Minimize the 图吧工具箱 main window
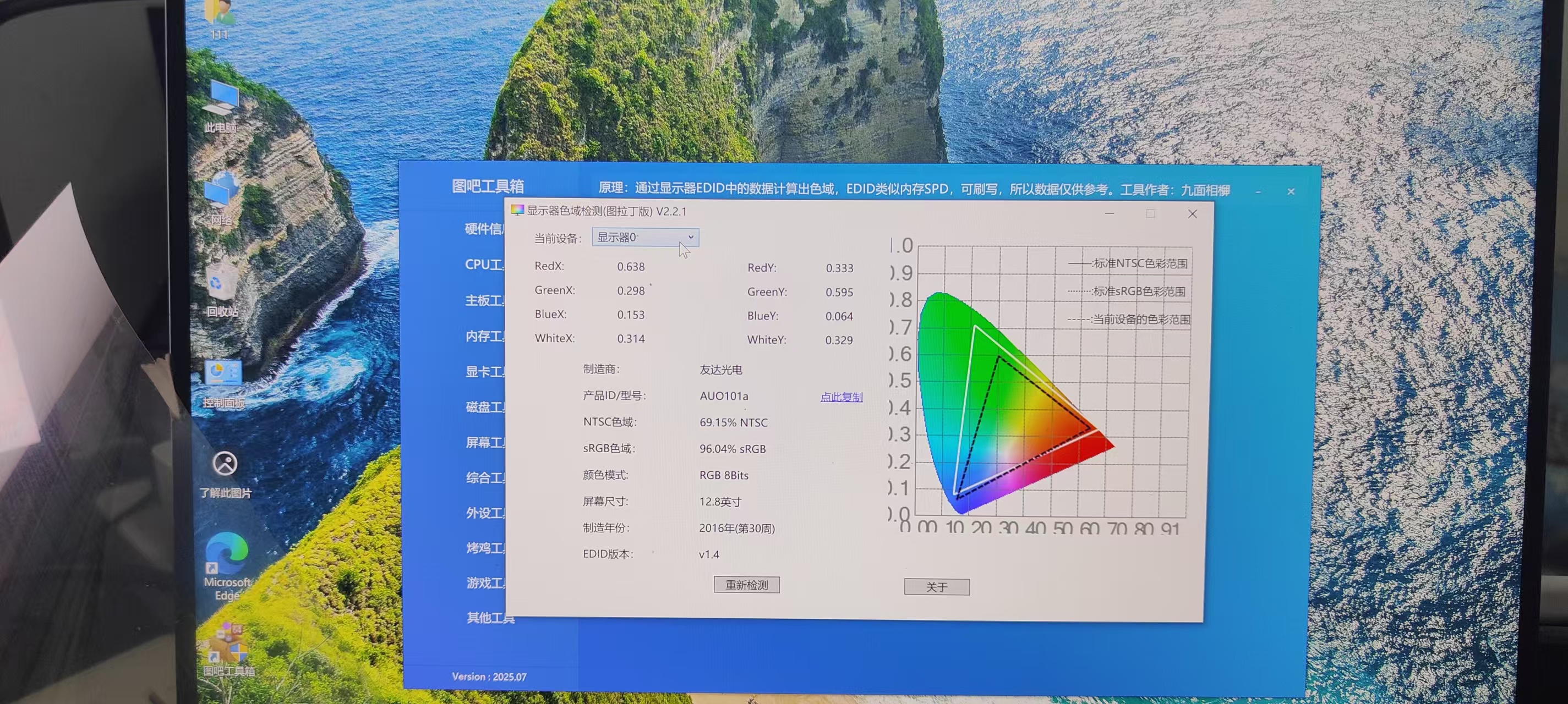Viewport: 1568px width, 704px height. coord(1258,191)
